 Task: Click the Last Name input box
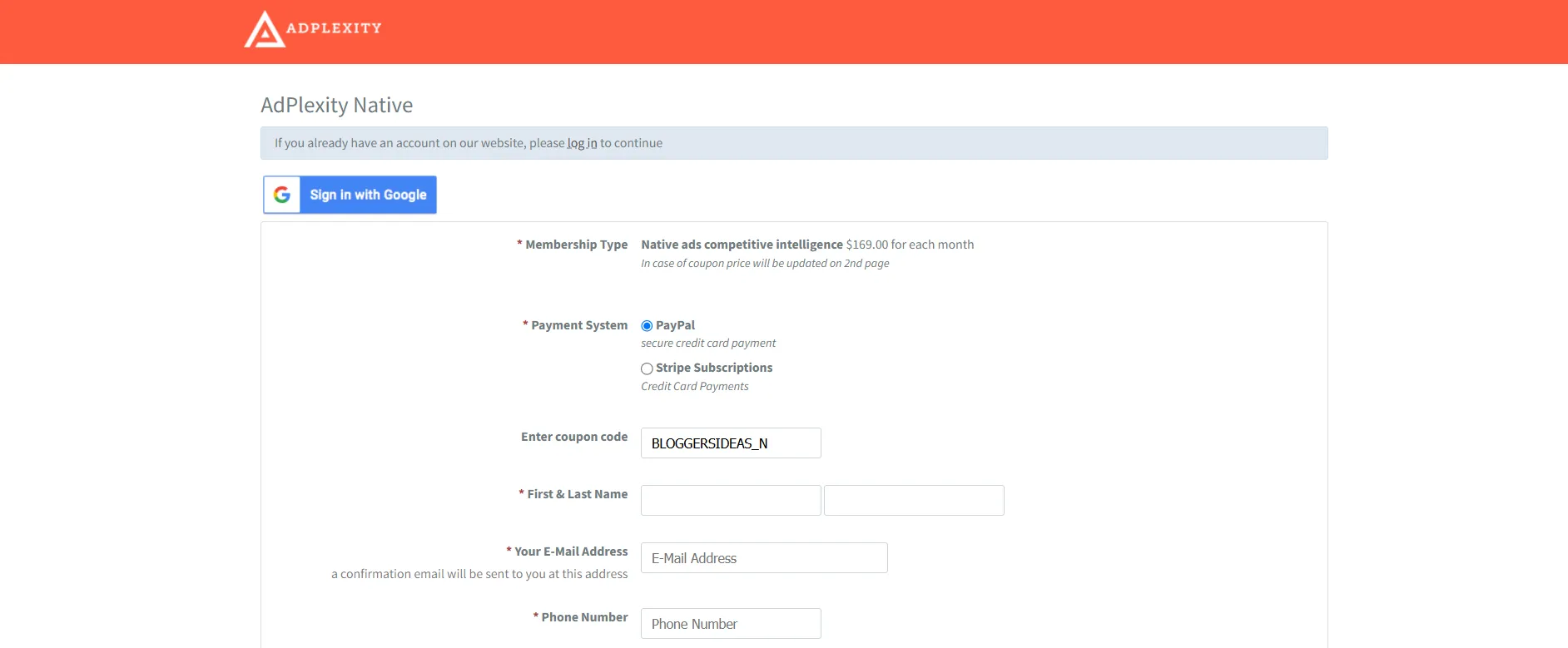pos(914,501)
